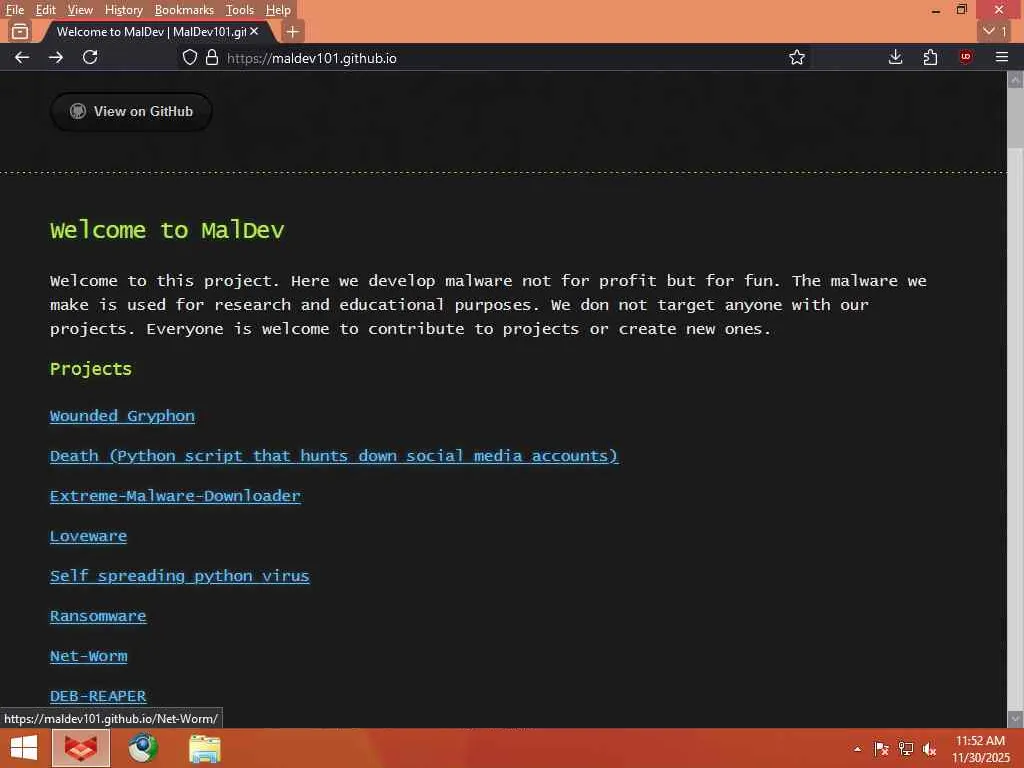1024x768 pixels.
Task: Open the downloads panel icon
Action: click(x=896, y=57)
